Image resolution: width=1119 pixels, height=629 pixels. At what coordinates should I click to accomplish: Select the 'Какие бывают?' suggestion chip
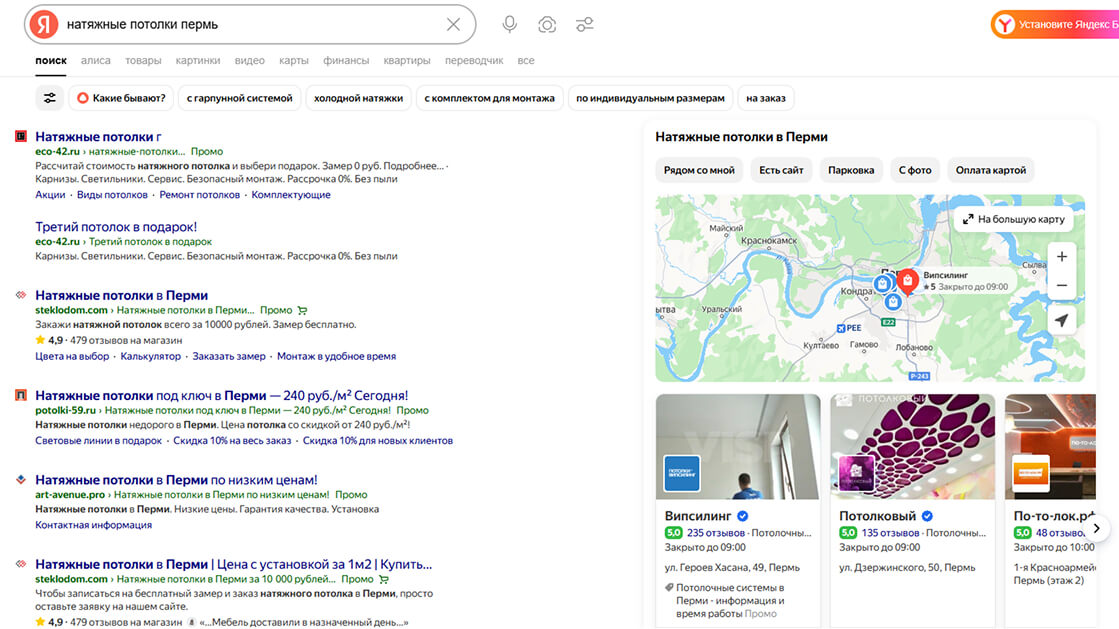click(121, 98)
